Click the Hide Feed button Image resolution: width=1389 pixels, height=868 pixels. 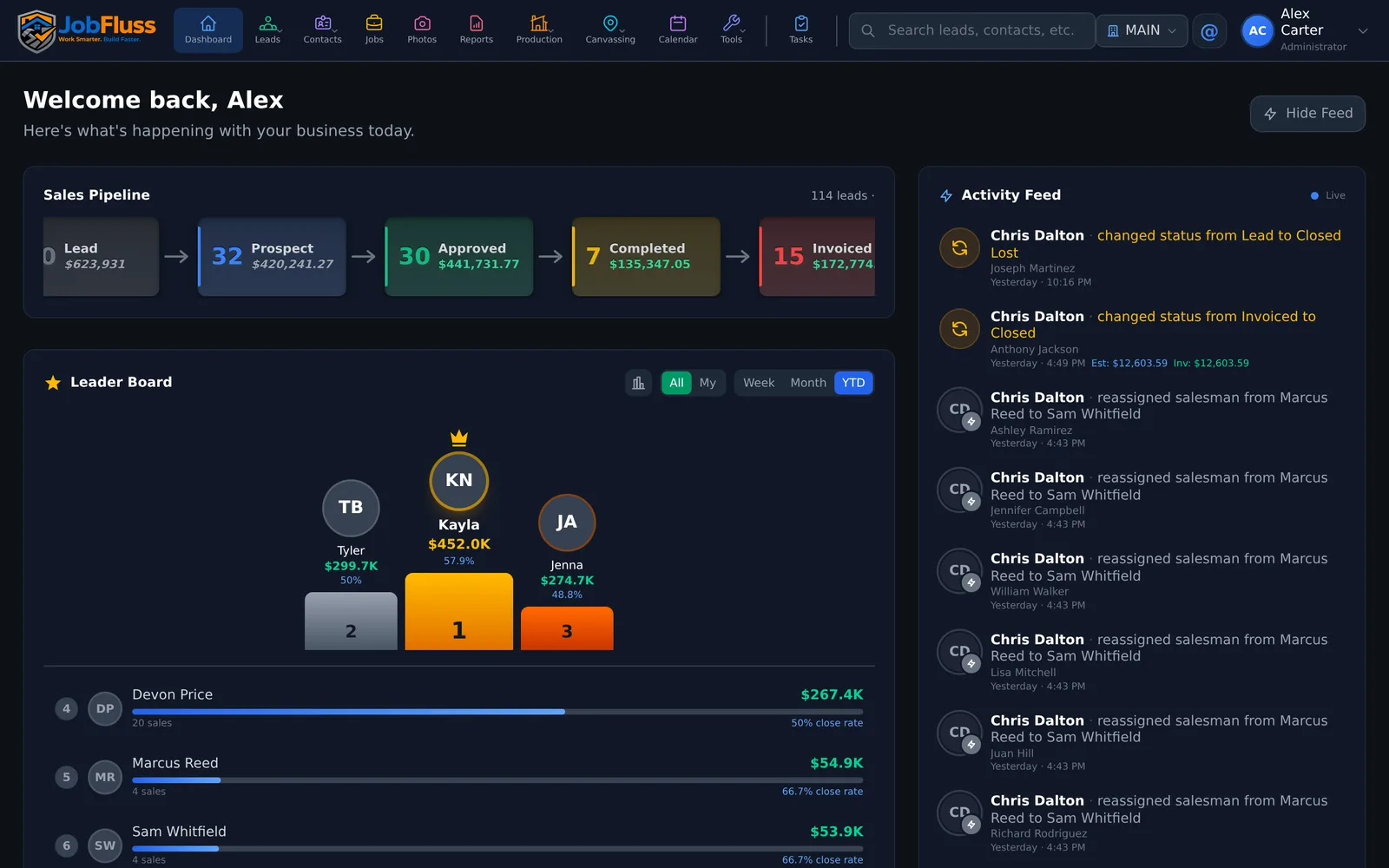click(1307, 114)
